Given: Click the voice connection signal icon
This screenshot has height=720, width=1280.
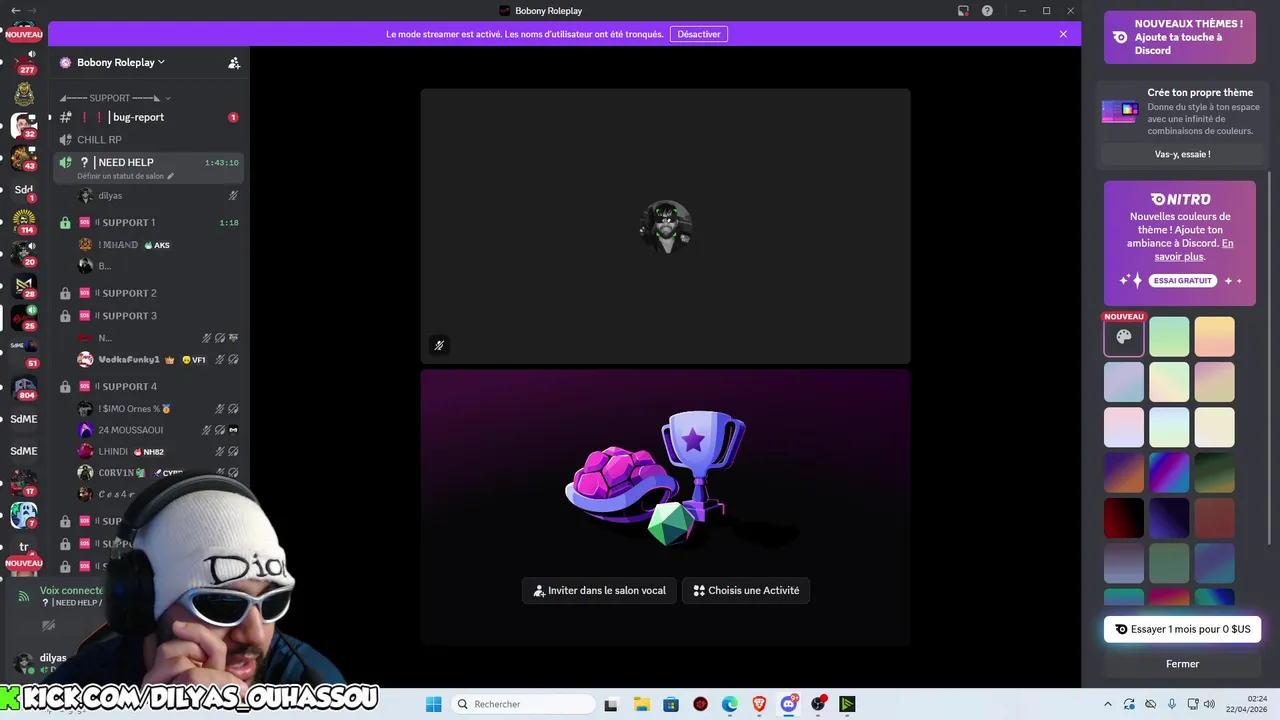Looking at the screenshot, I should point(24,596).
